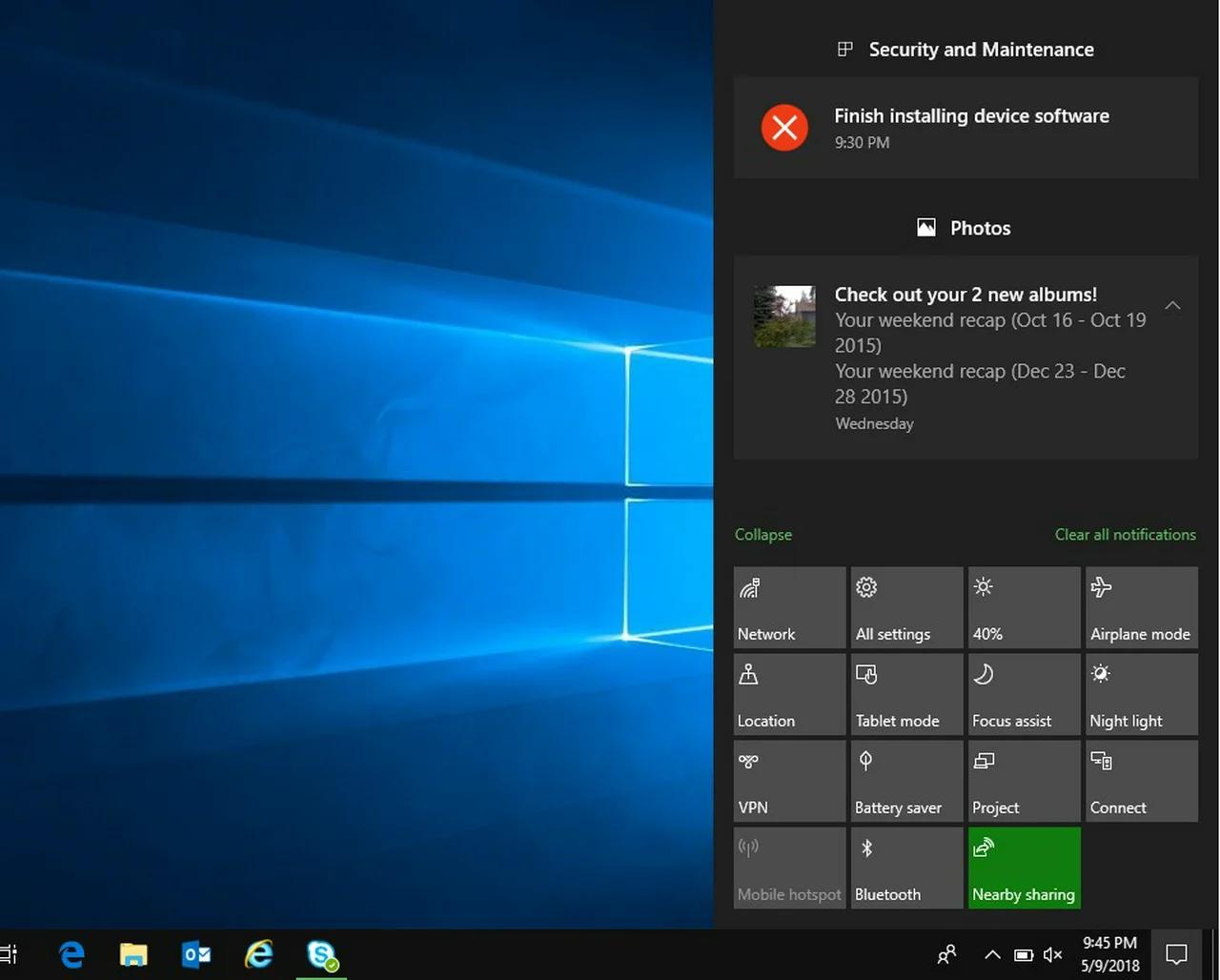
Task: Turn on Tablet mode
Action: click(905, 694)
